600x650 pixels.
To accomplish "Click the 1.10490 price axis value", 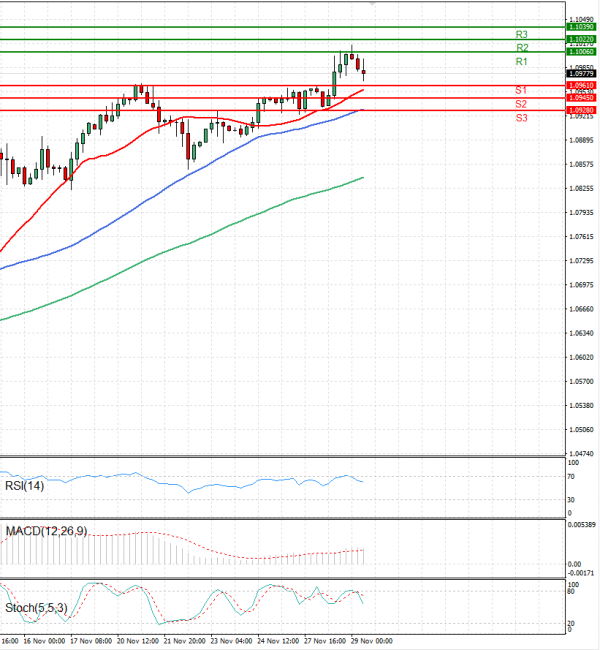I will (x=581, y=19).
